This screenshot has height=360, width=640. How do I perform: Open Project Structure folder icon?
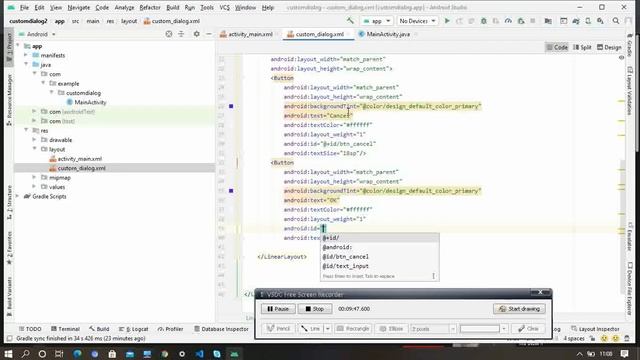pos(548,21)
